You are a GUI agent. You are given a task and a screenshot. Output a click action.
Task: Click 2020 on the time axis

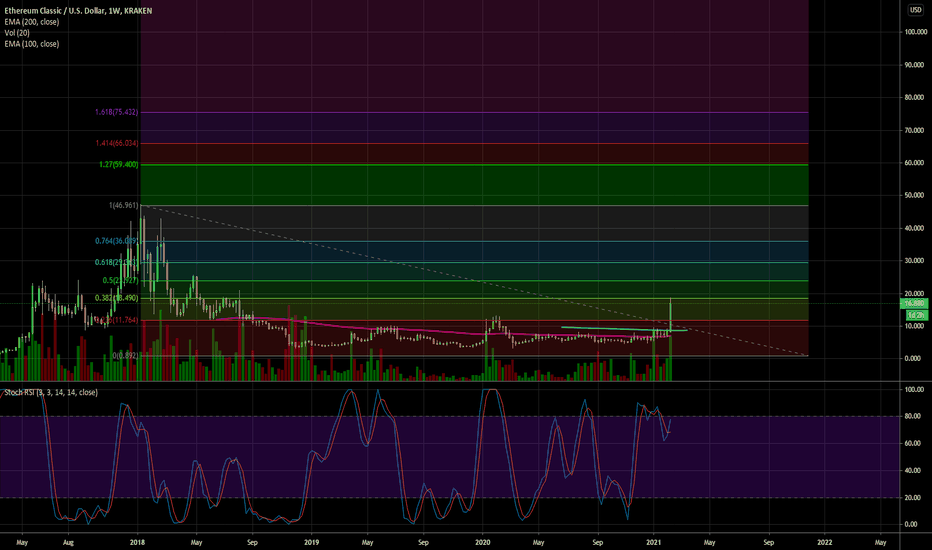(483, 542)
